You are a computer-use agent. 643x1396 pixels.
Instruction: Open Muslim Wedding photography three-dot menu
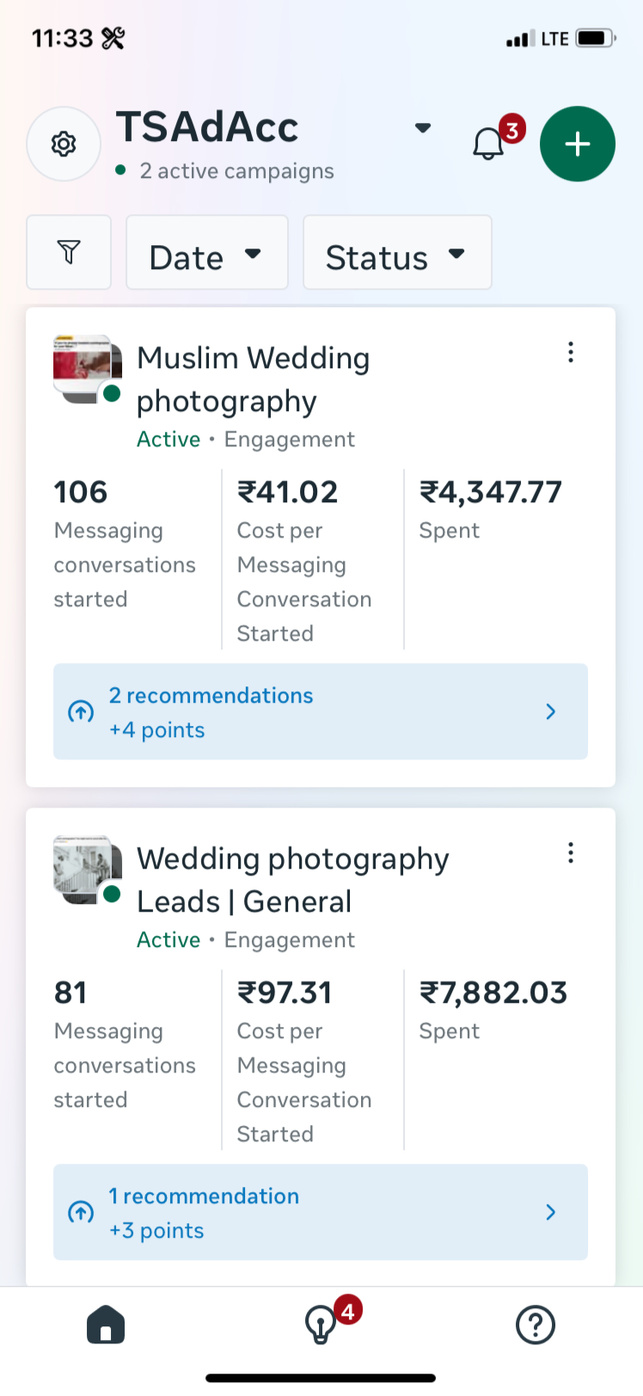[570, 352]
